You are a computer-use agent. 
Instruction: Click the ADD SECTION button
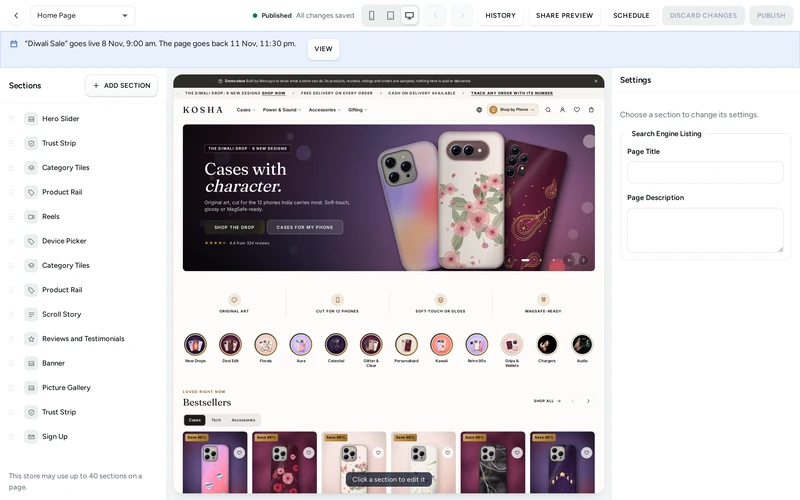[x=121, y=85]
